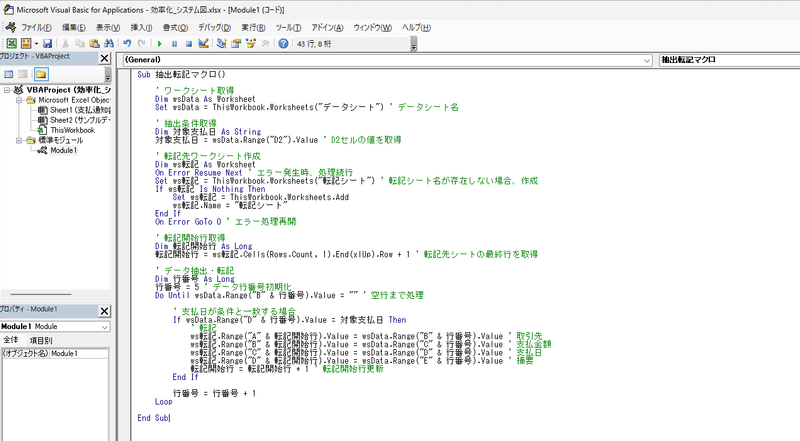800x441 pixels.
Task: Click the Loop keyword line in code
Action: pos(164,402)
